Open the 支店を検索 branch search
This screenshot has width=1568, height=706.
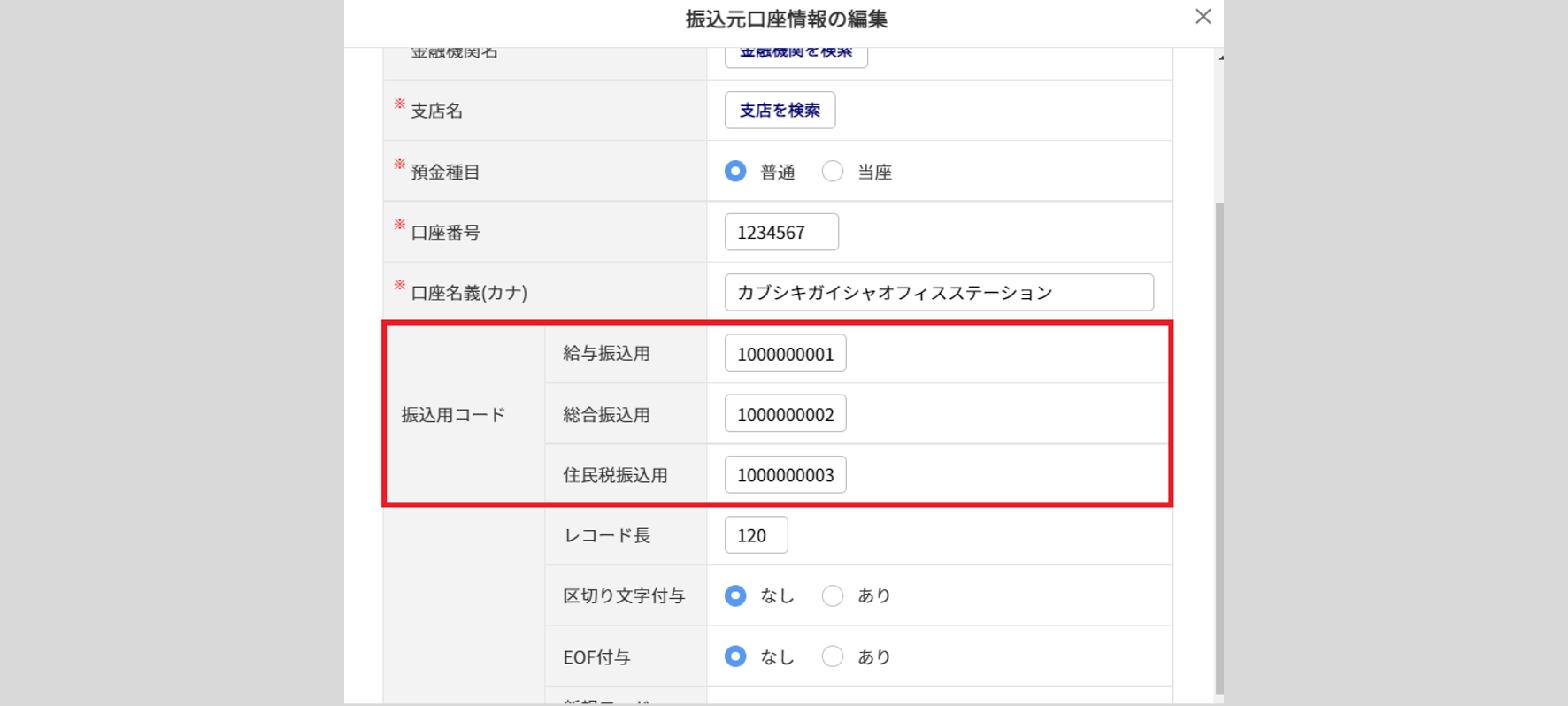point(780,111)
